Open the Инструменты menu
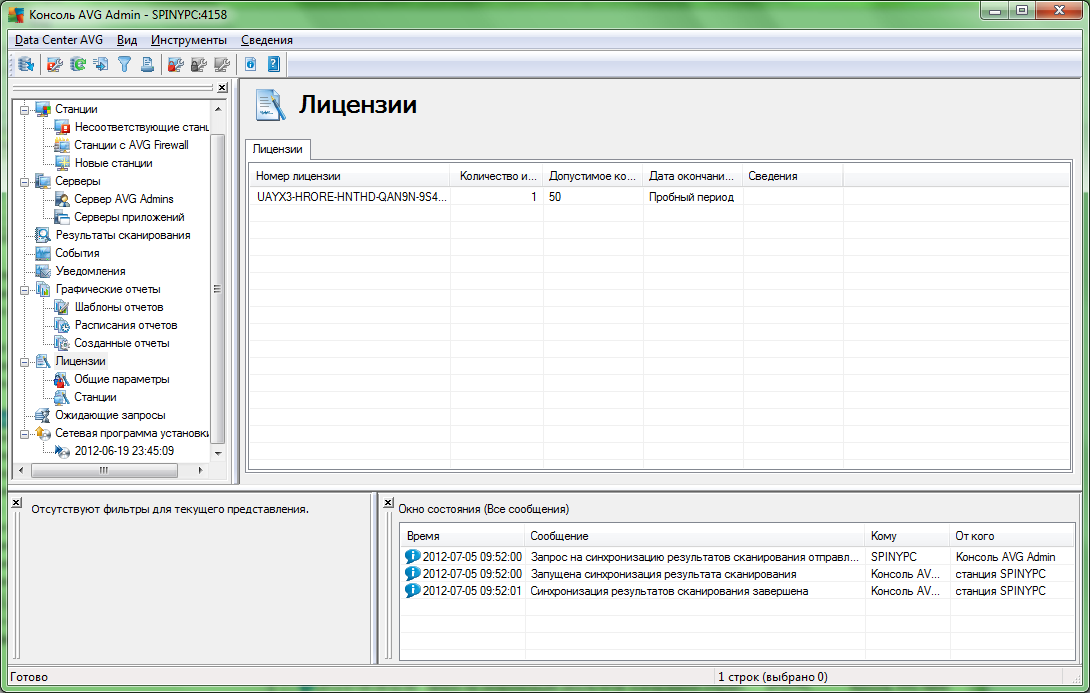The image size is (1090, 693). point(188,40)
